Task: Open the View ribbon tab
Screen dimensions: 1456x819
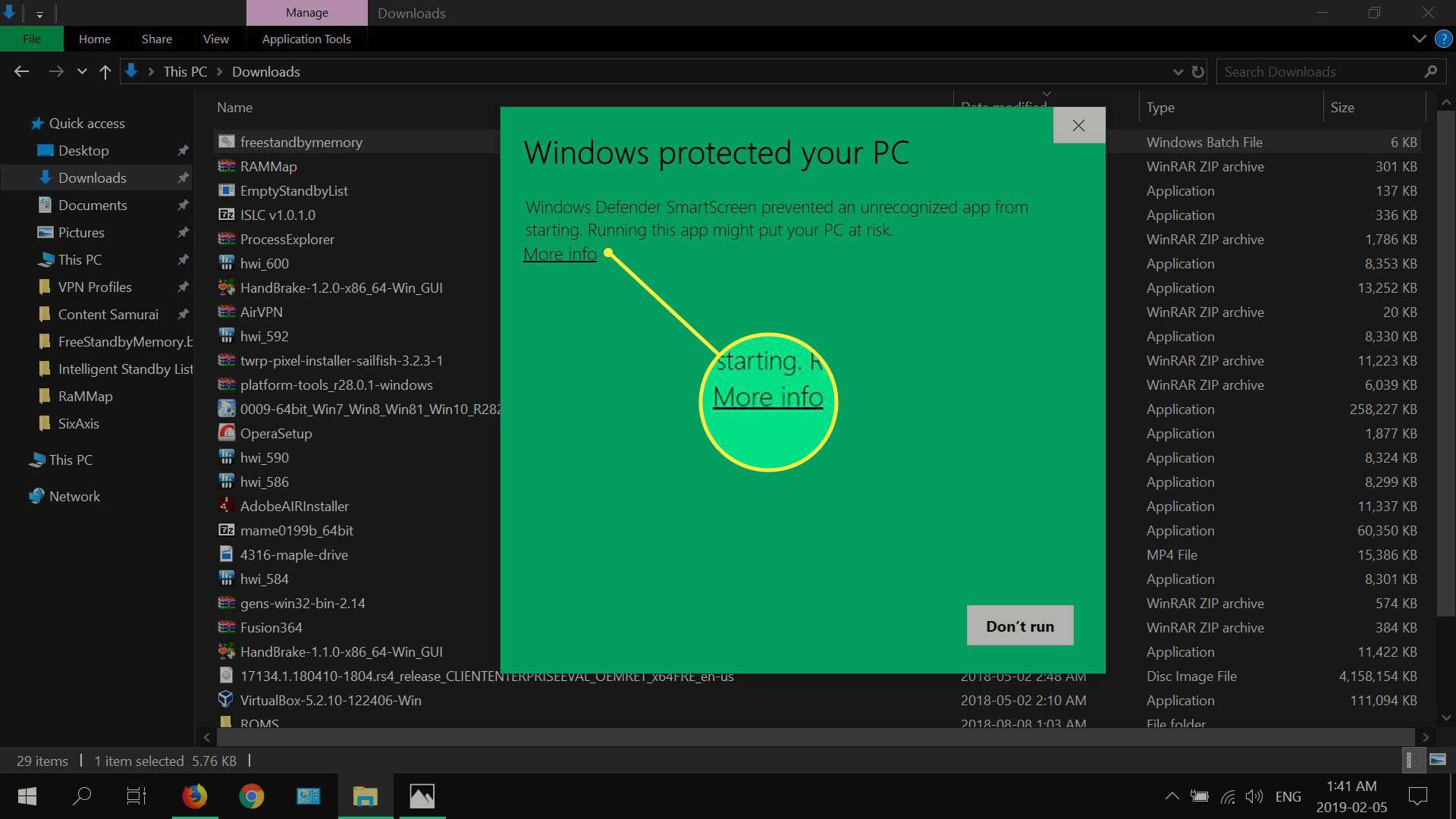Action: point(216,39)
